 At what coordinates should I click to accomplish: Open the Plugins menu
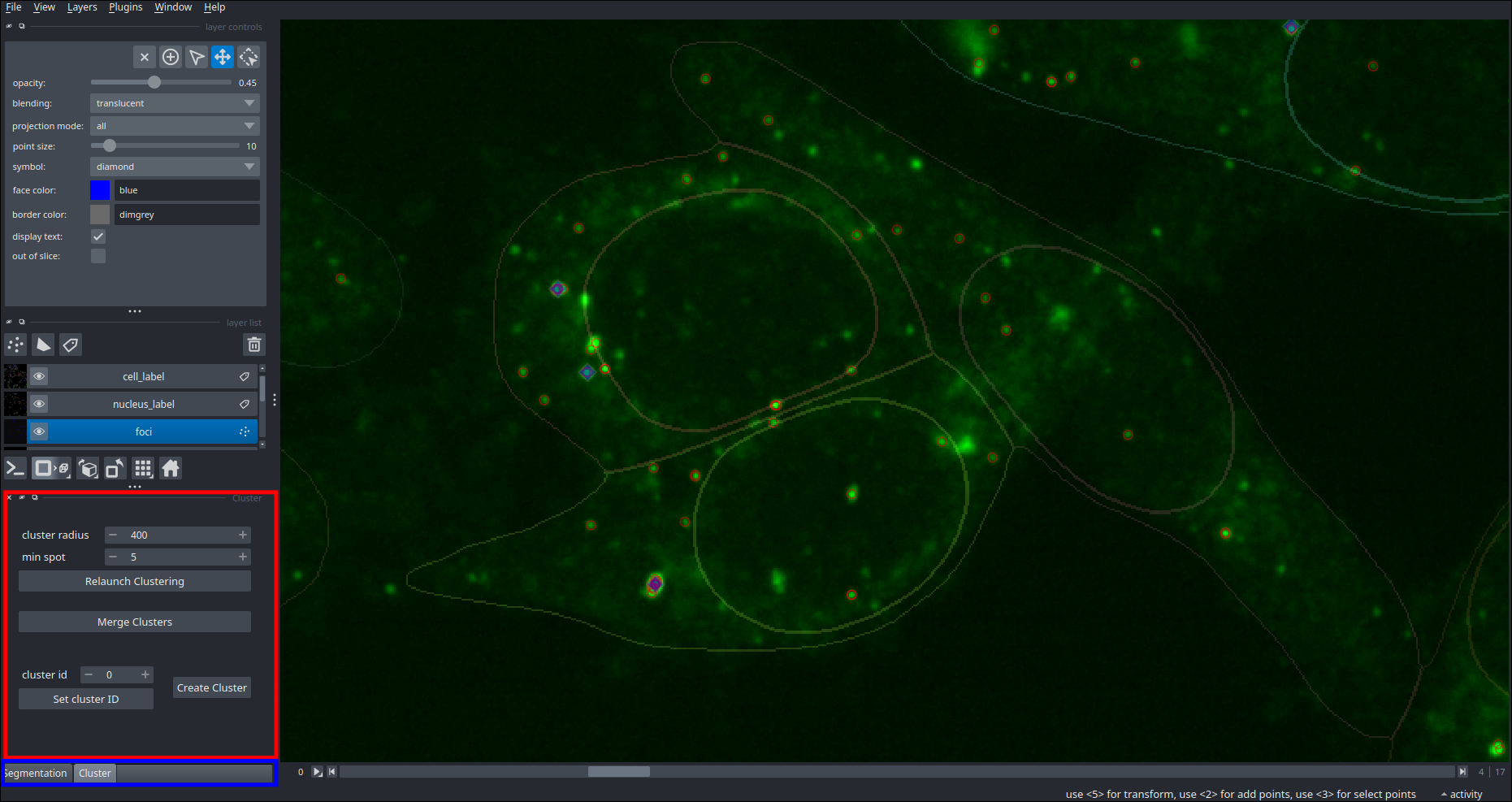pos(125,7)
